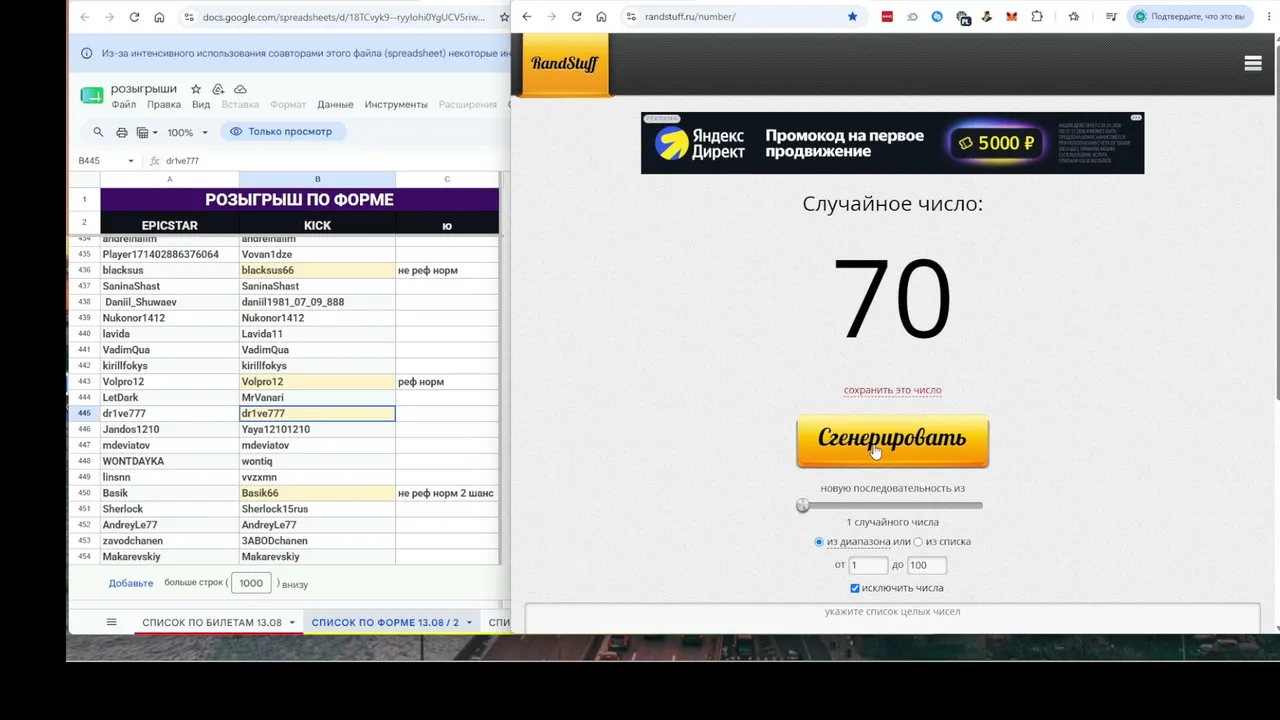
Task: Click the Google Sheets green logo
Action: click(x=92, y=95)
